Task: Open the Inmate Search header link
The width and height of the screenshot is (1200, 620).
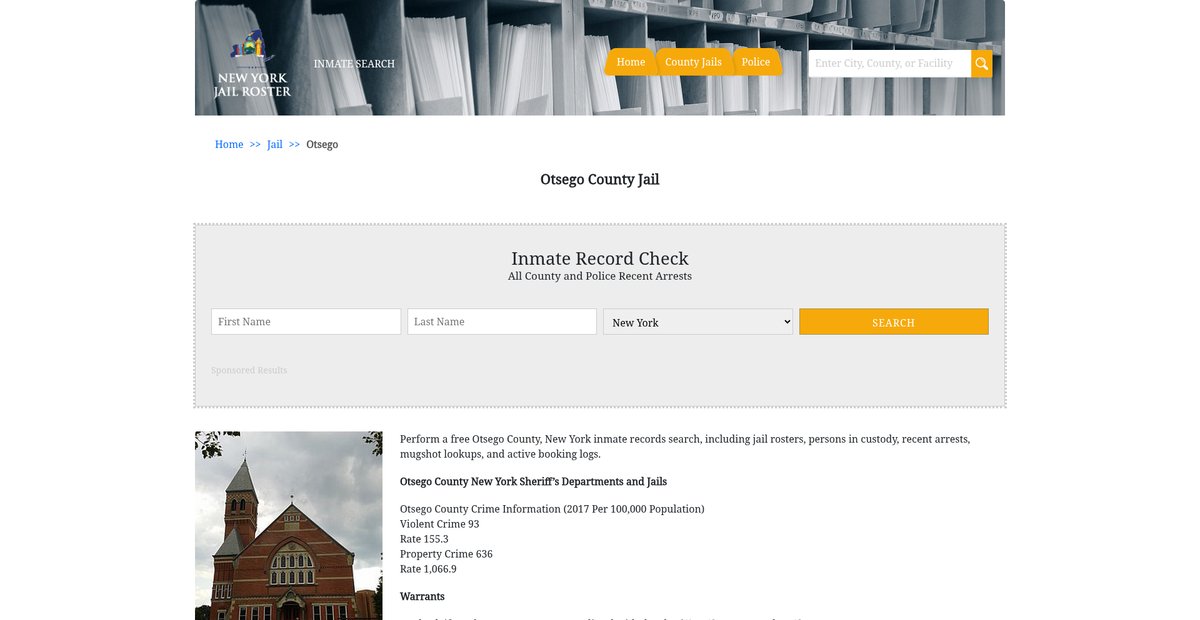Action: [x=354, y=64]
